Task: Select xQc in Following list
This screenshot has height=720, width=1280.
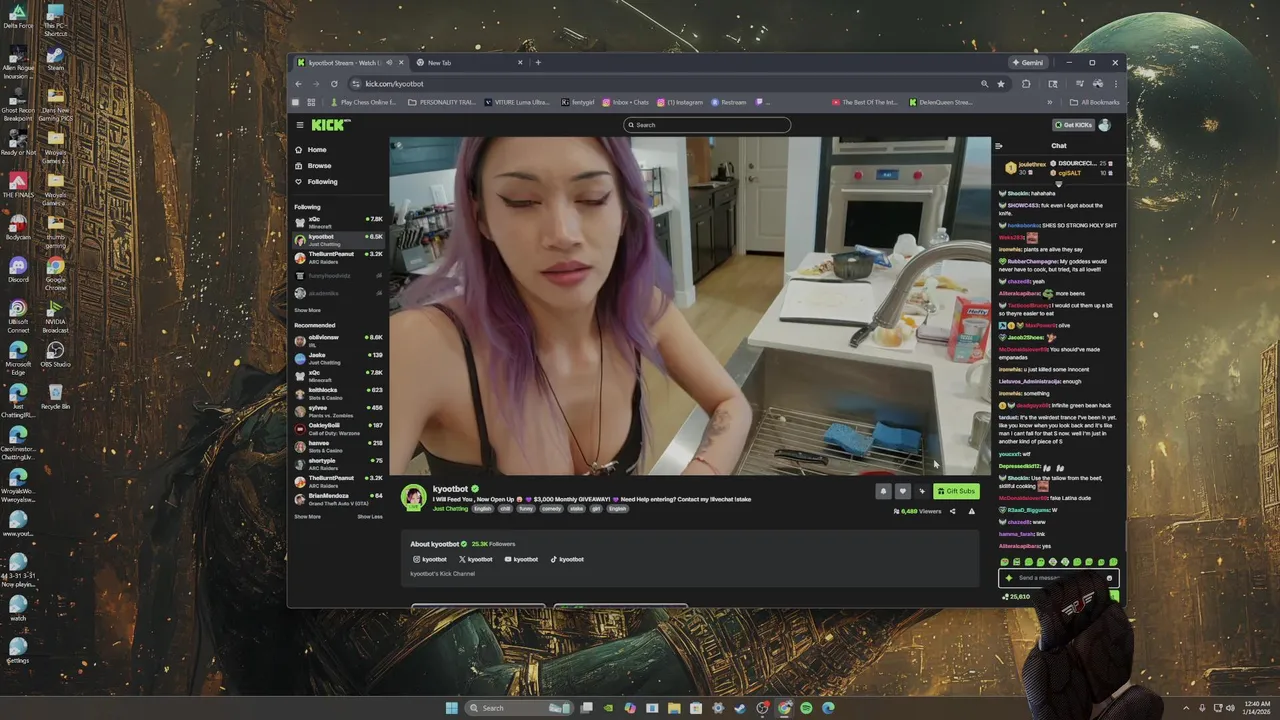Action: 339,222
